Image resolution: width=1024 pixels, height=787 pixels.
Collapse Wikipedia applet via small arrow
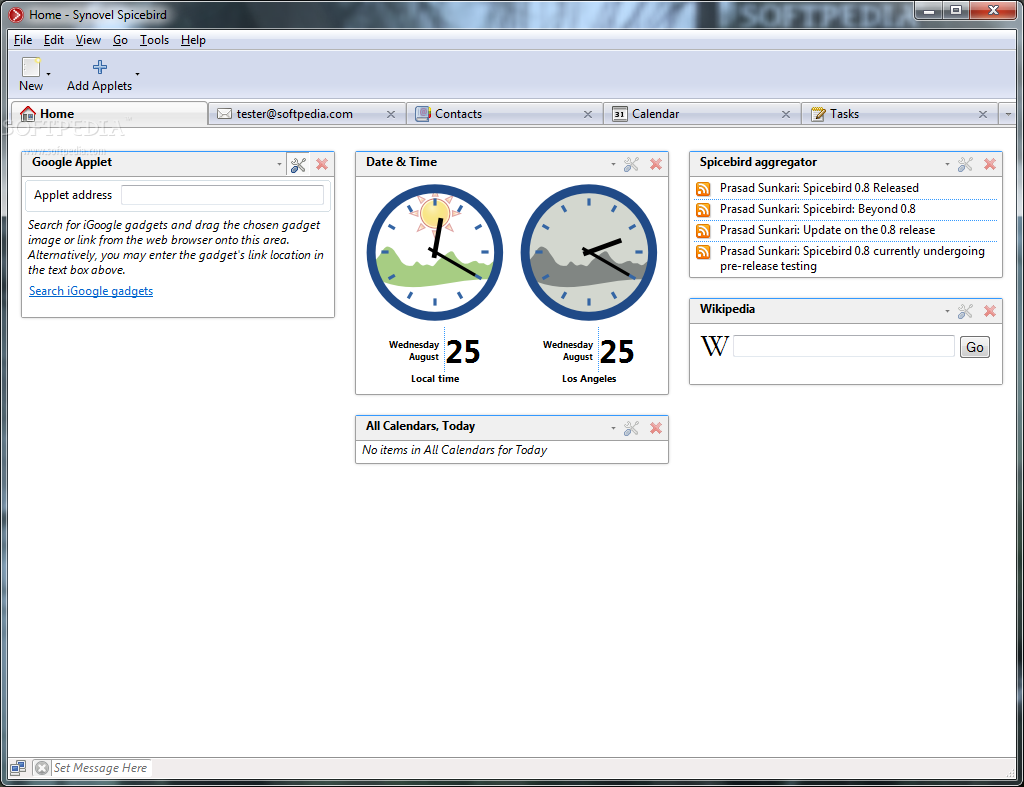tap(948, 312)
